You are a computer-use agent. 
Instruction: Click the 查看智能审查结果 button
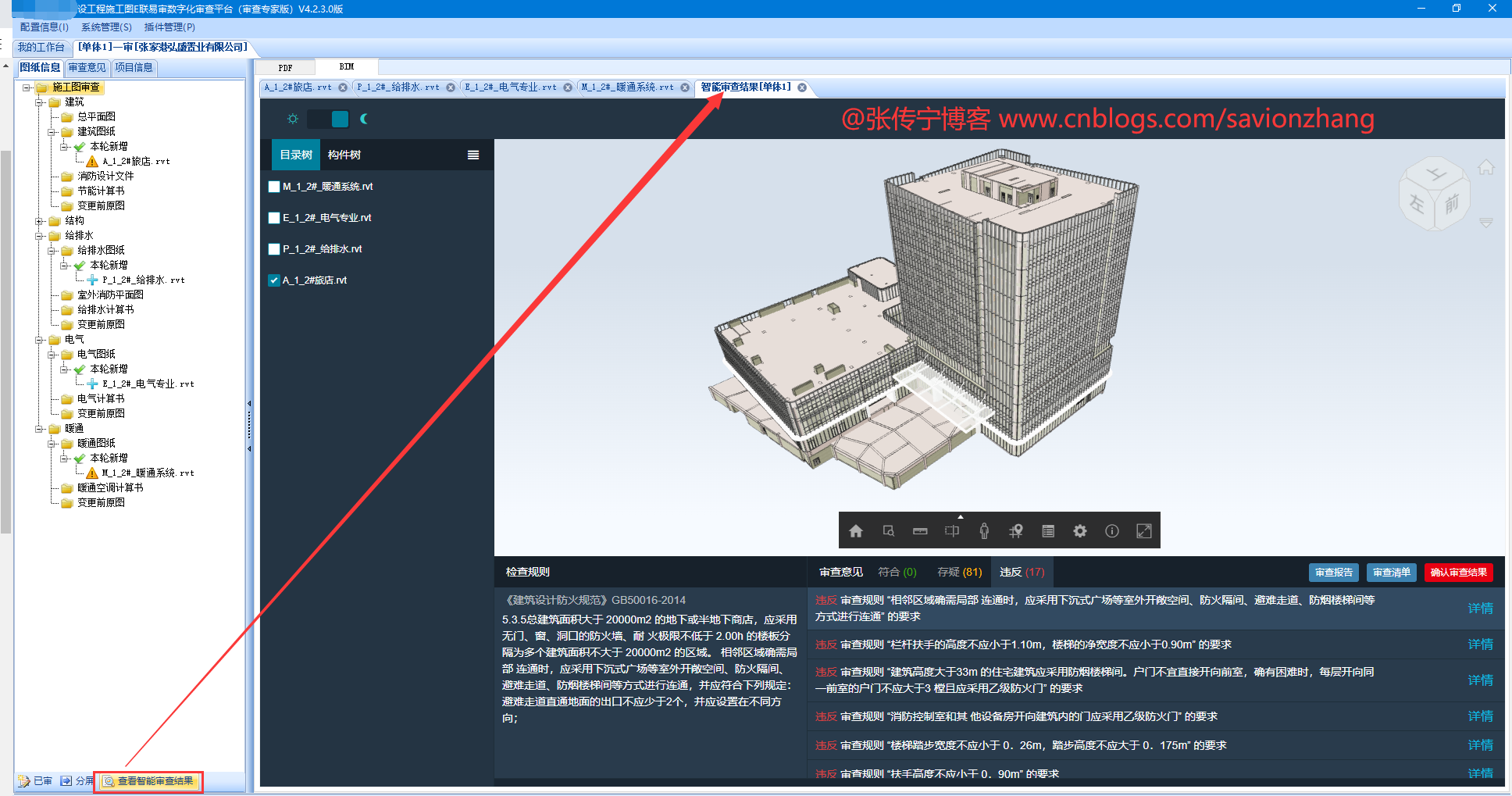coord(148,781)
